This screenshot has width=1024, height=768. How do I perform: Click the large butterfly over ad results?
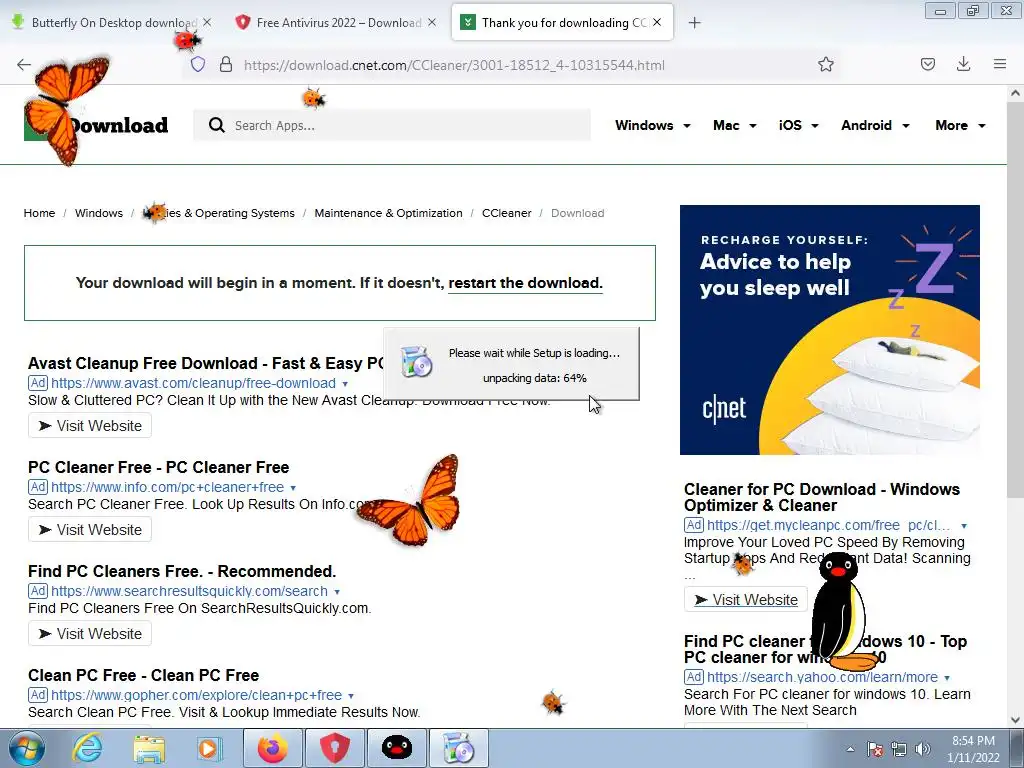[x=410, y=502]
